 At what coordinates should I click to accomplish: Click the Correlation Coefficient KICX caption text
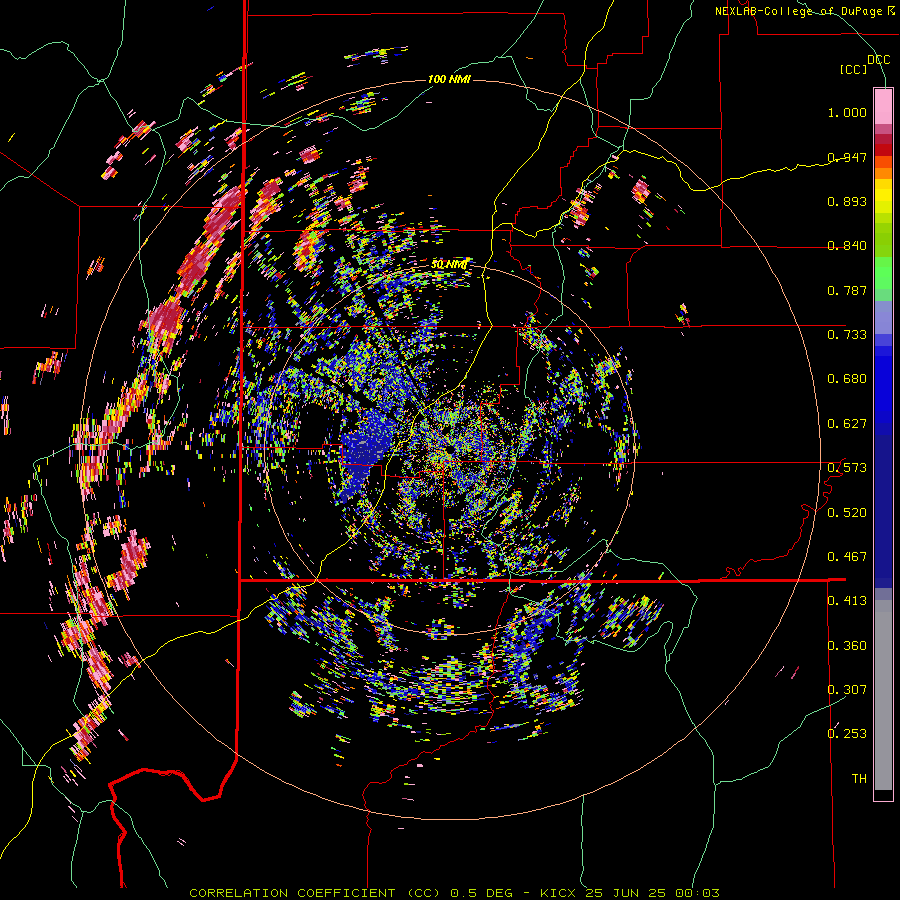coord(454,893)
